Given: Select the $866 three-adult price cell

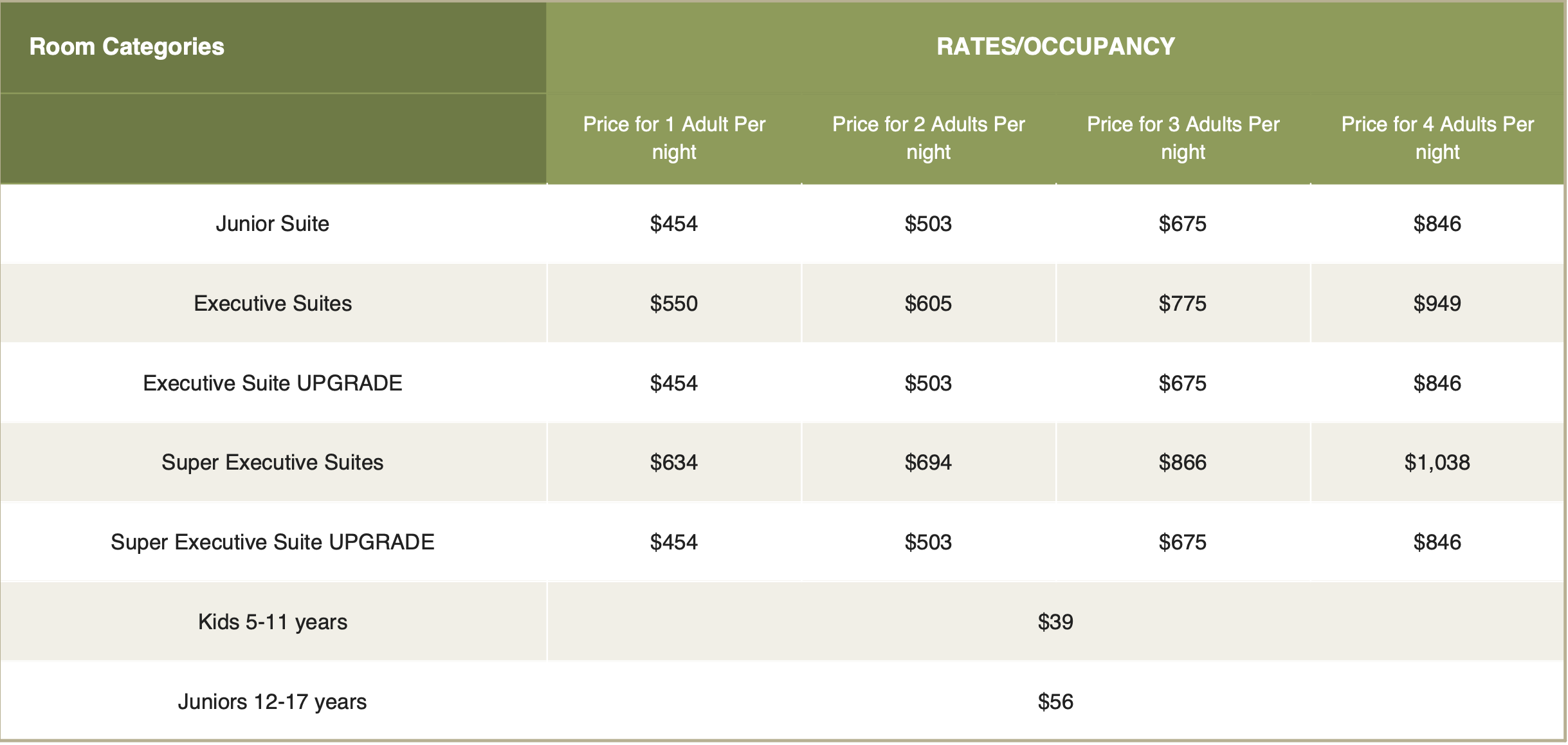Looking at the screenshot, I should [1183, 462].
